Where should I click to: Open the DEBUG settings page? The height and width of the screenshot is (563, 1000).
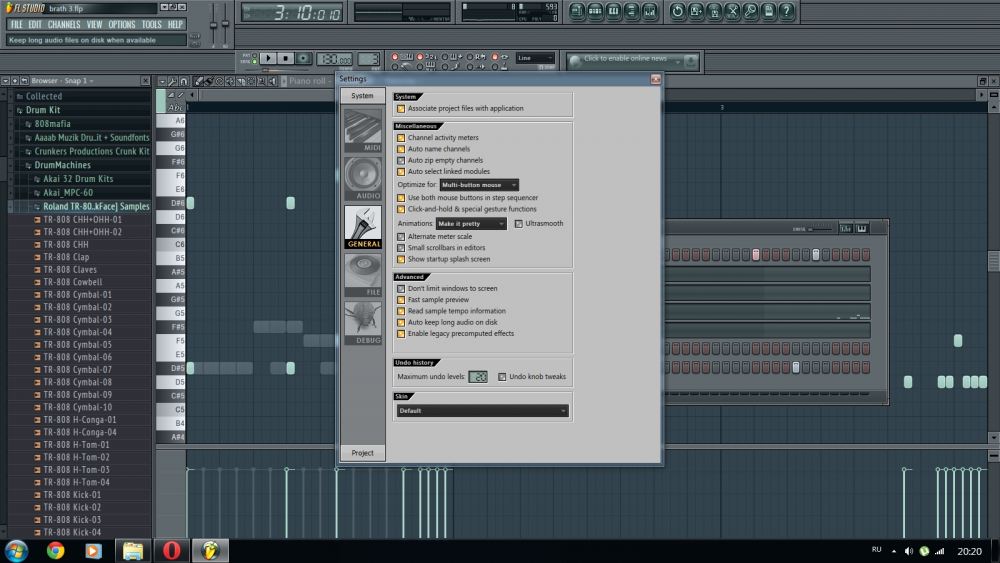click(x=363, y=323)
